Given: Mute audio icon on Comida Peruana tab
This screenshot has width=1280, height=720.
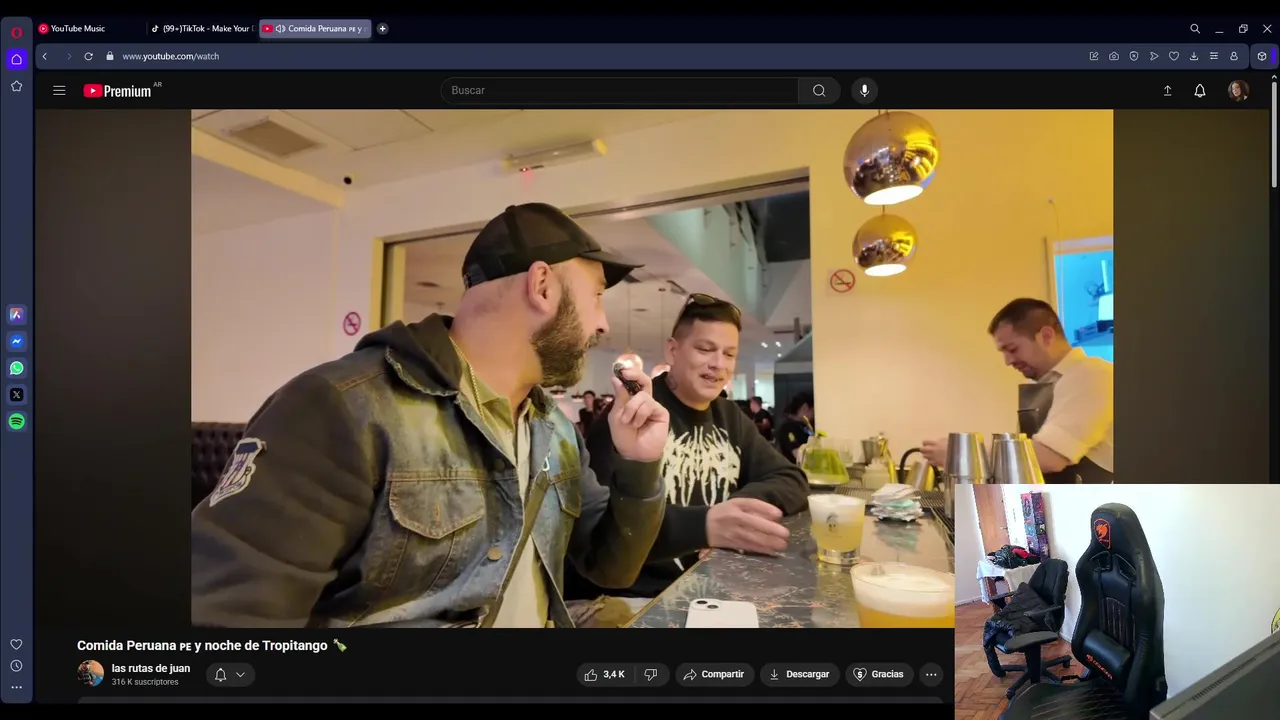Looking at the screenshot, I should tap(280, 29).
